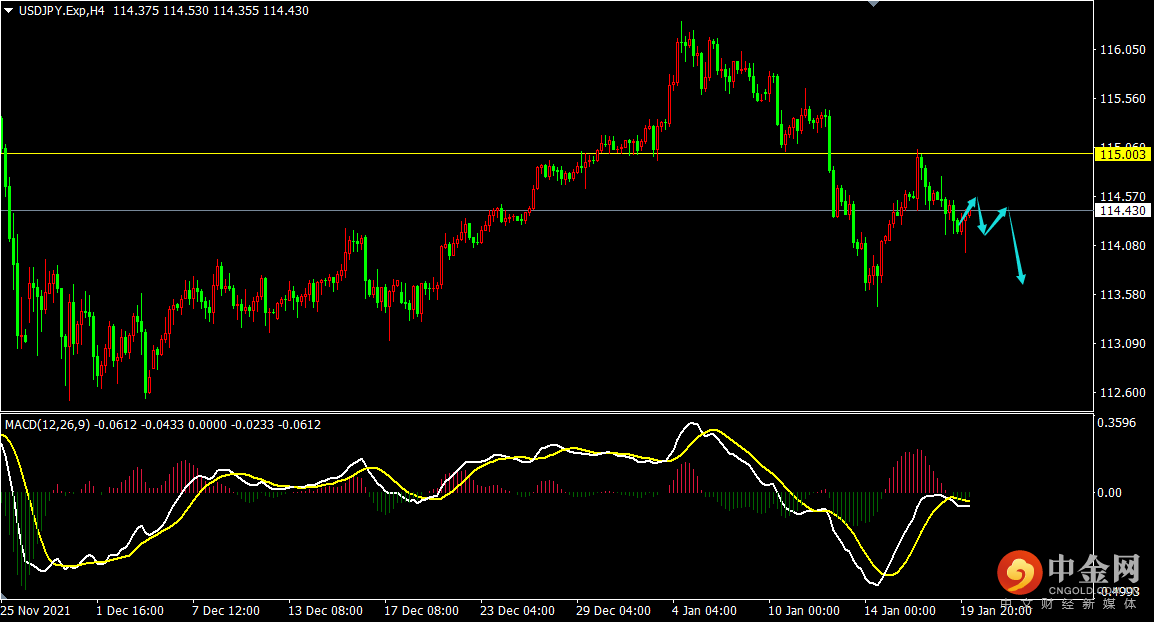Click the 116.050 price axis value
This screenshot has height=622, width=1154.
(x=1122, y=49)
